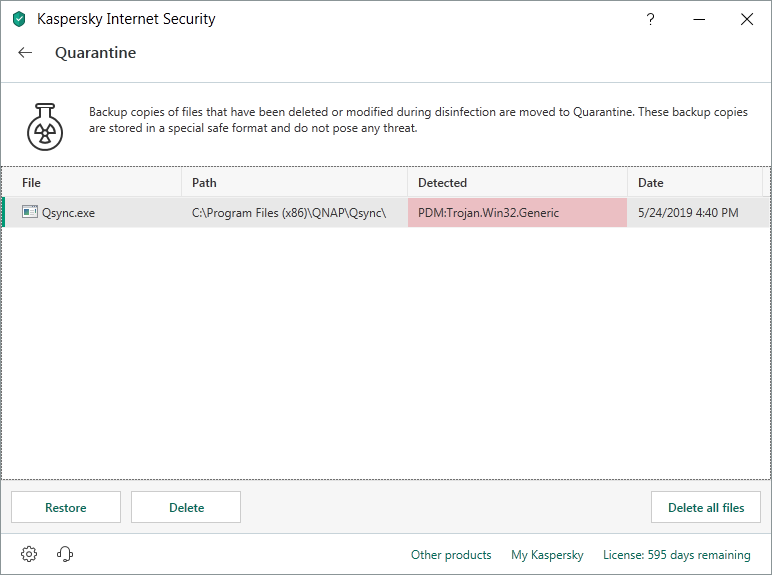Click the Kaspersky shield logo icon
The width and height of the screenshot is (772, 575).
click(x=19, y=19)
